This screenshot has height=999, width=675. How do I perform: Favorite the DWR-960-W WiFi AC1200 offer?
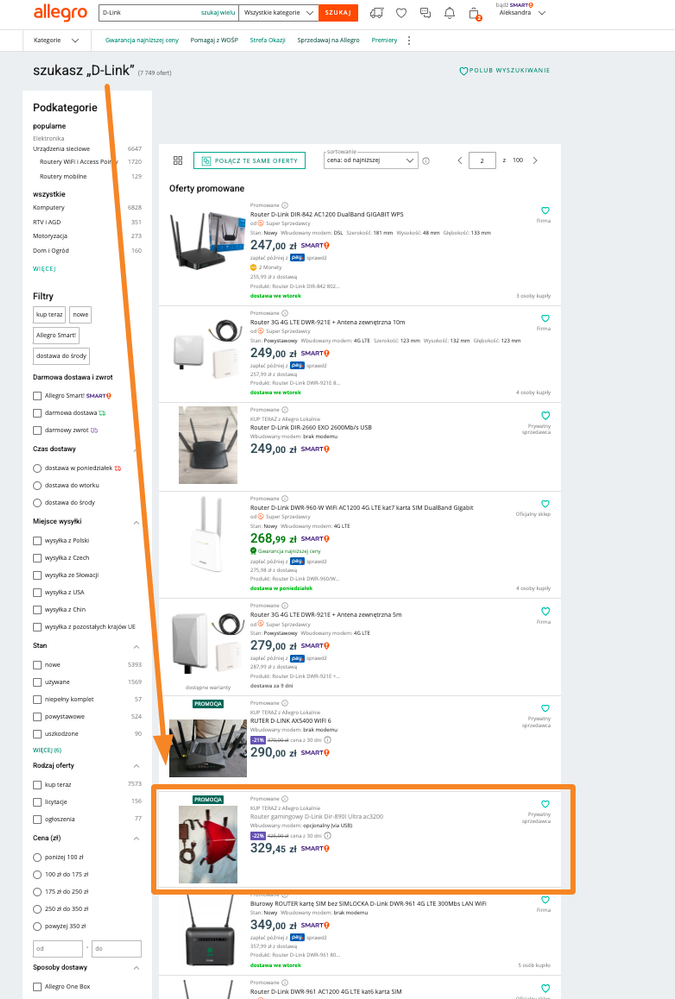545,503
